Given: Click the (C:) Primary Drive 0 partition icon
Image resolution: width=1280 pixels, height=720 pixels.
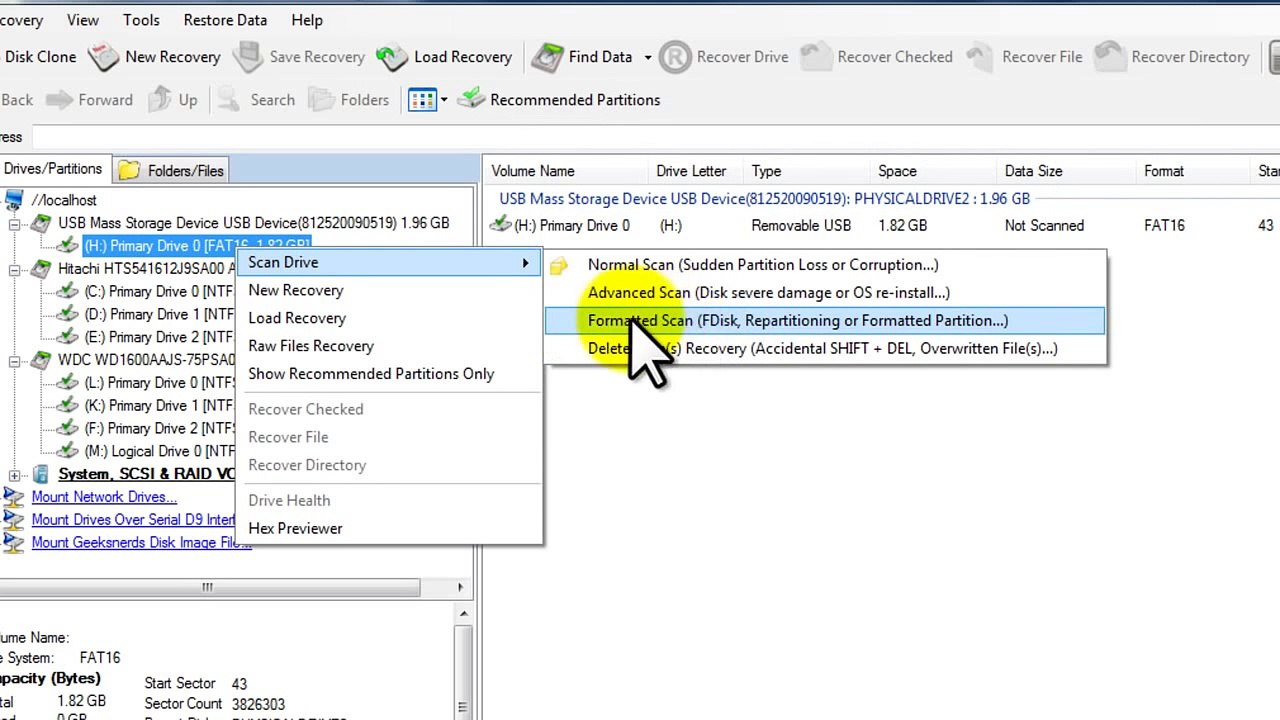Looking at the screenshot, I should coord(67,292).
